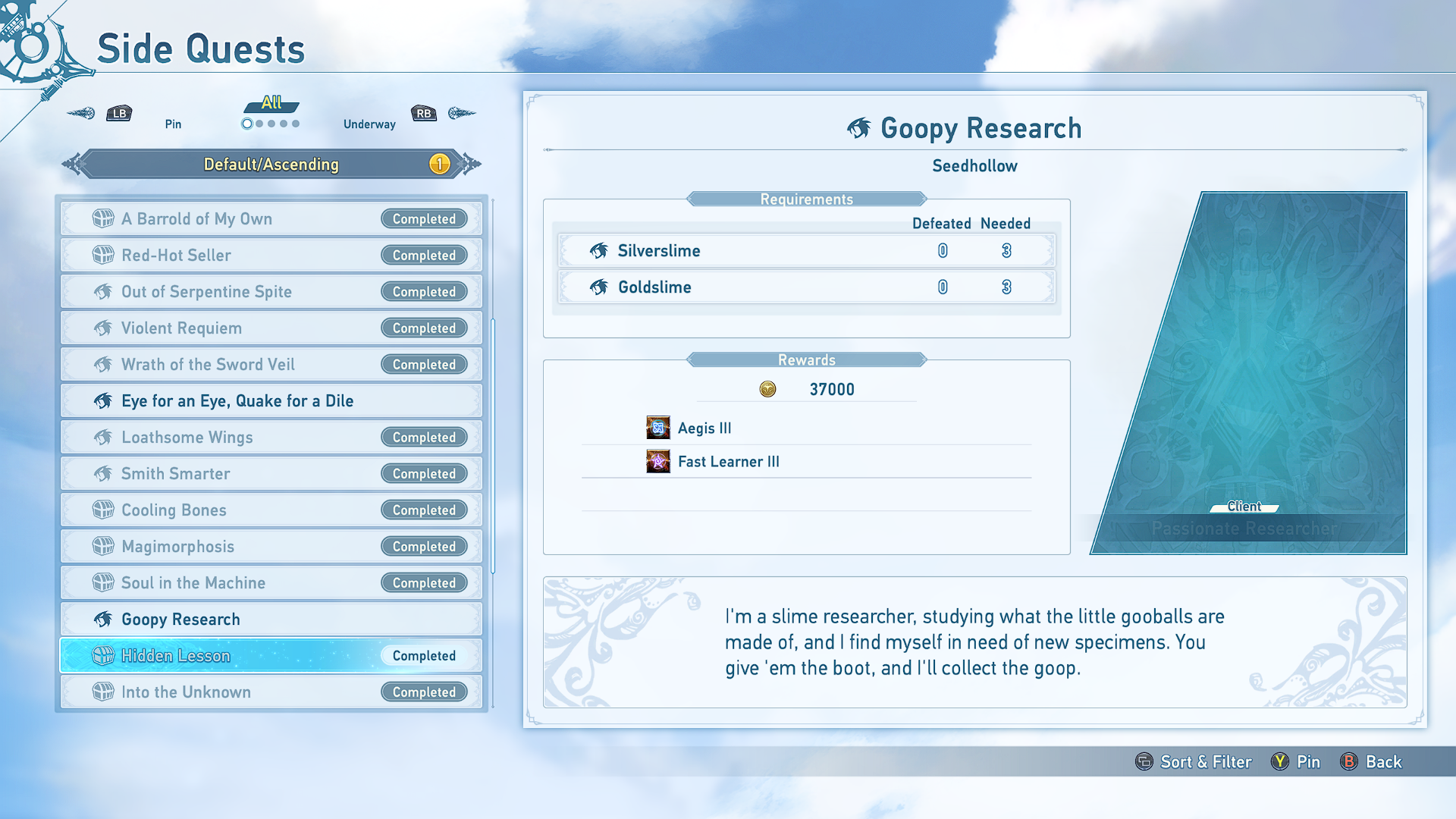
Task: Click the Aegis III reward icon
Action: tap(657, 428)
